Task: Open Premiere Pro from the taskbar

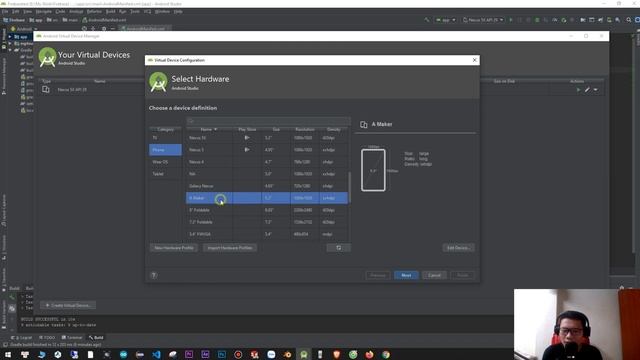Action: 189,354
